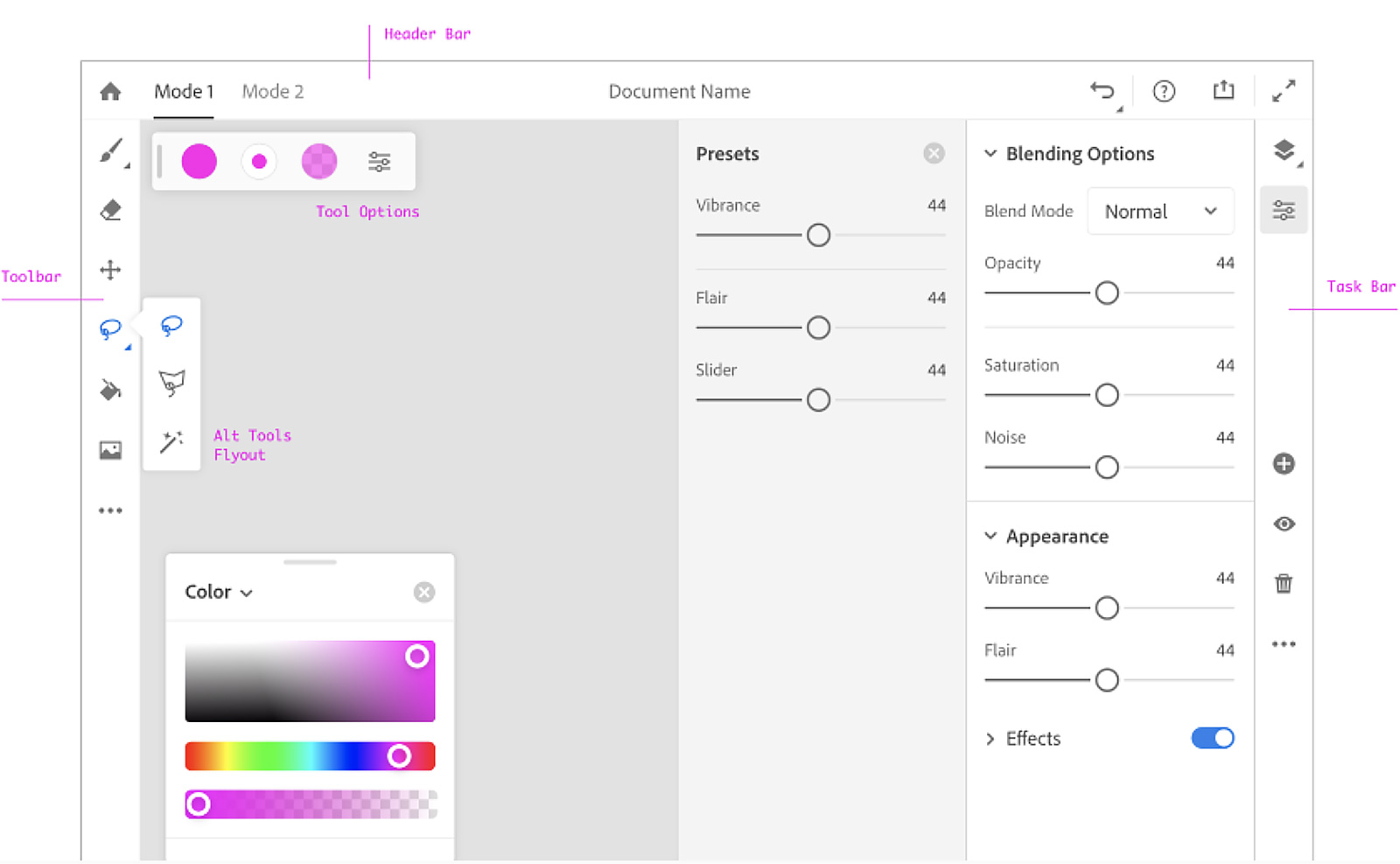Open the Blend Mode Normal dropdown
Viewport: 1400px width, 864px height.
point(1160,211)
